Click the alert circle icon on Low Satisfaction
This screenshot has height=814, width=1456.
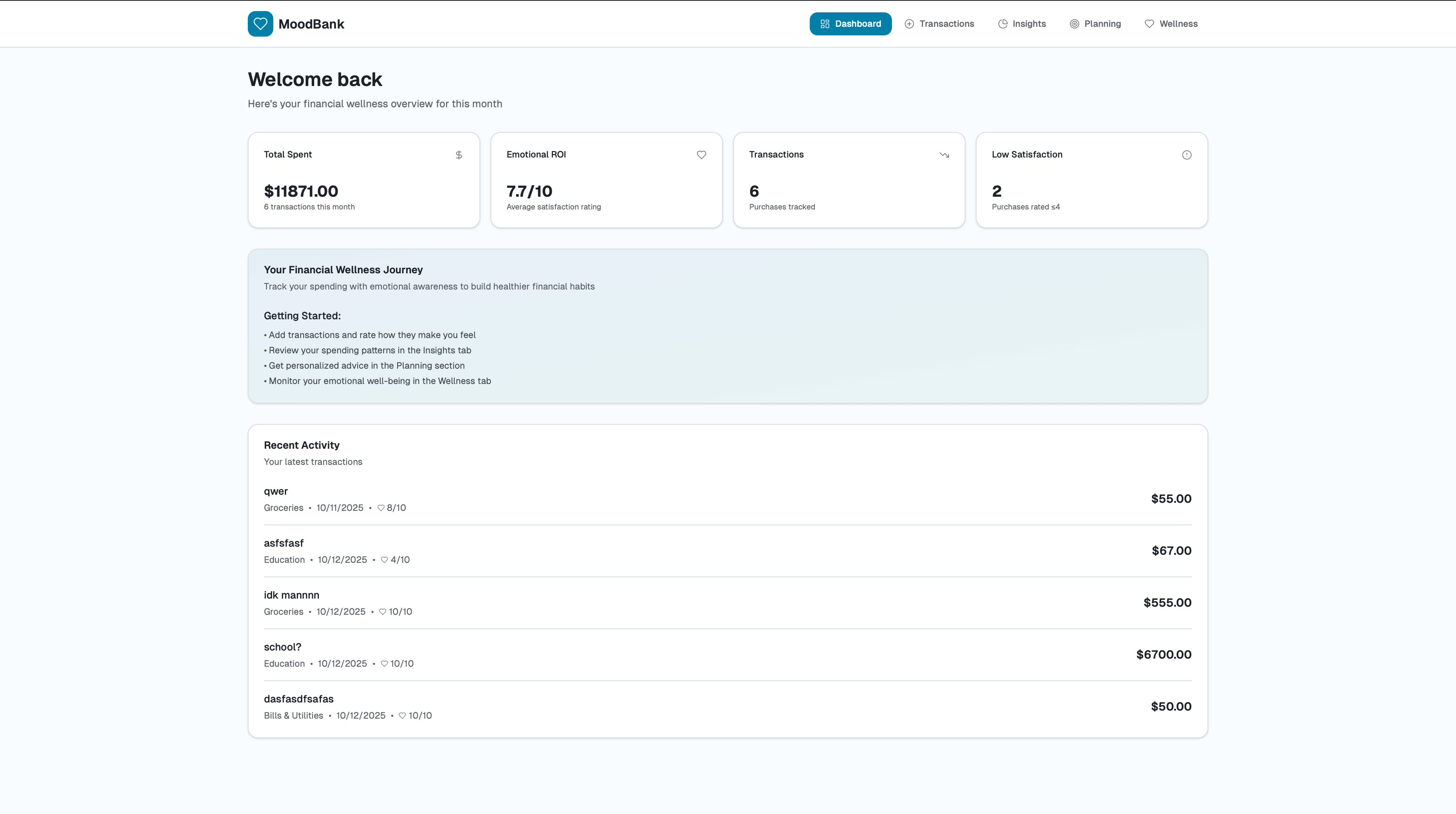click(x=1187, y=155)
